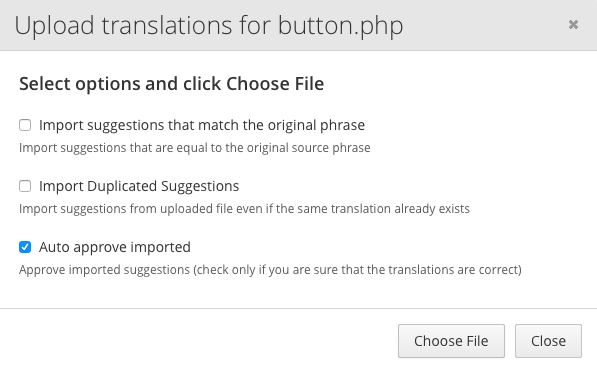Click the 'Import Duplicated Suggestions' label text
The image size is (597, 371).
point(139,186)
